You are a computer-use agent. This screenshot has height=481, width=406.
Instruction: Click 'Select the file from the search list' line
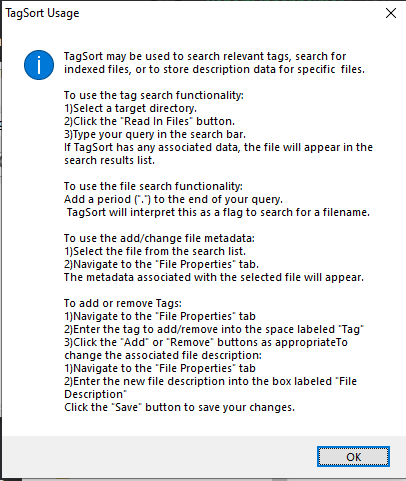click(x=155, y=251)
